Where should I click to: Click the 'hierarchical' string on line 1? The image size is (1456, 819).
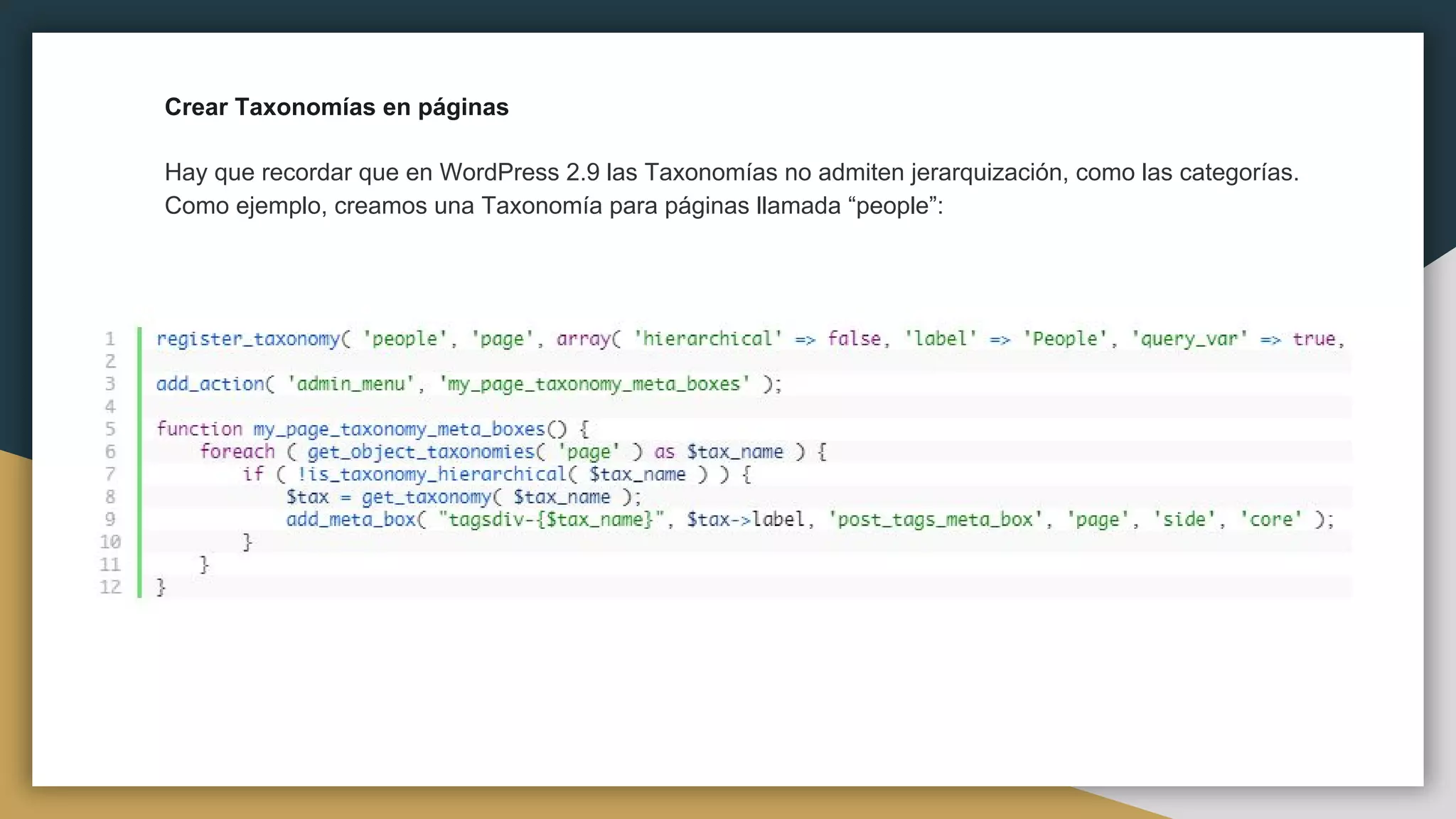click(x=707, y=339)
